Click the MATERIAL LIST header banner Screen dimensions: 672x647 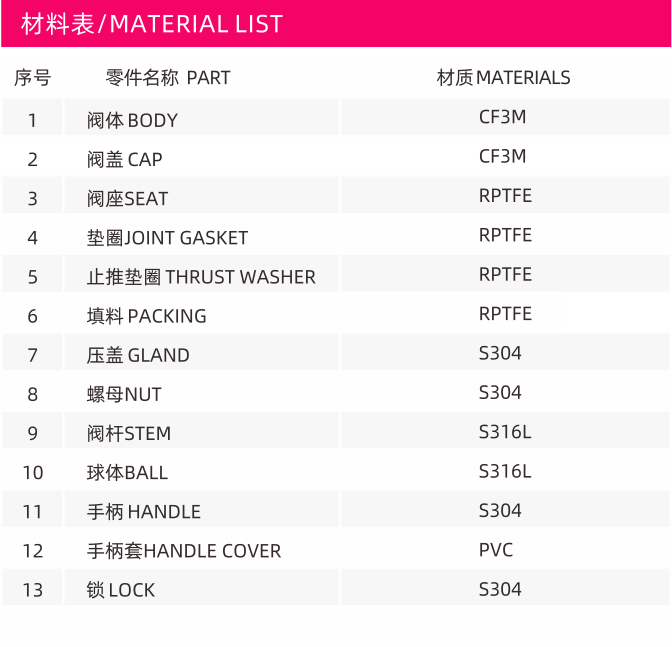(336, 24)
